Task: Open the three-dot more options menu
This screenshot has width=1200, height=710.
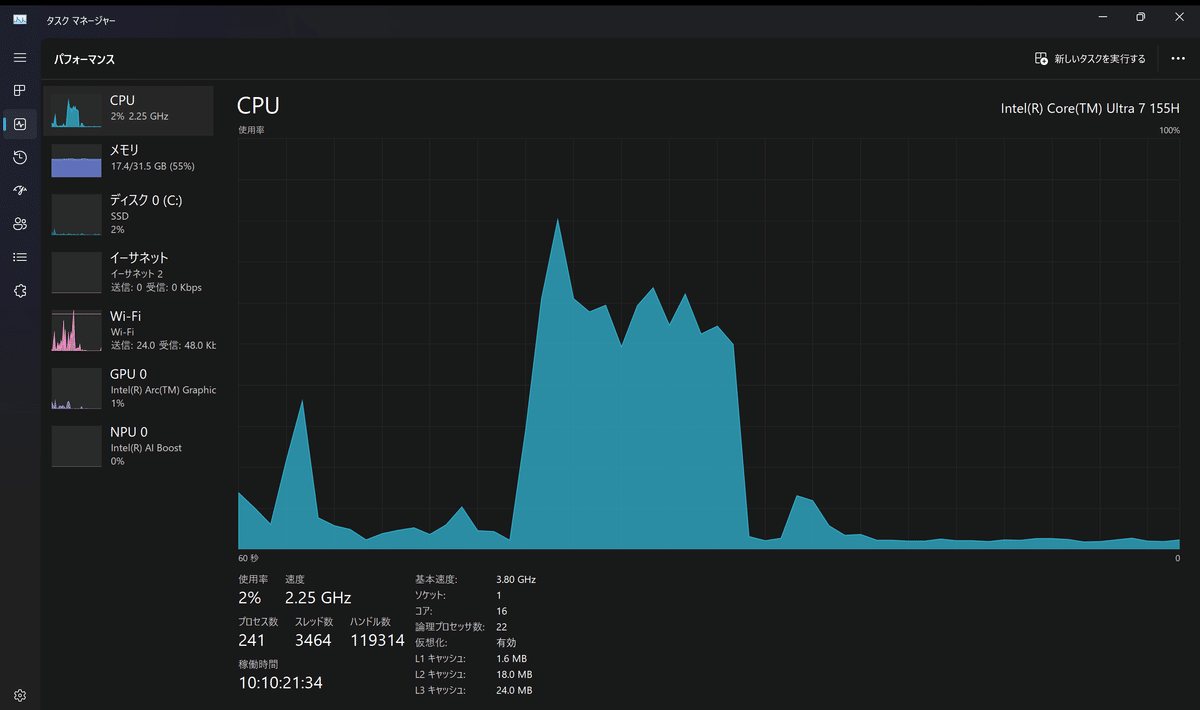Action: click(x=1178, y=59)
